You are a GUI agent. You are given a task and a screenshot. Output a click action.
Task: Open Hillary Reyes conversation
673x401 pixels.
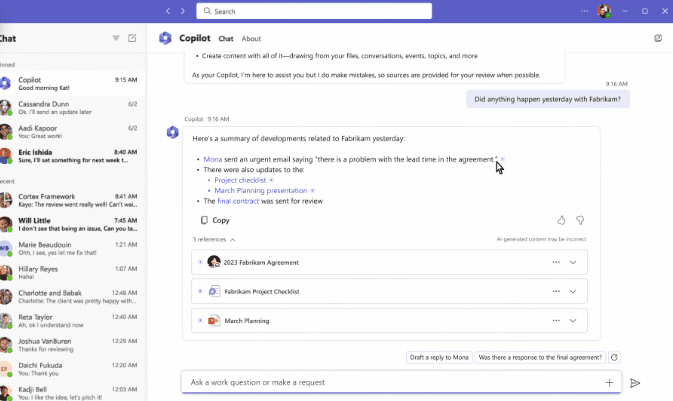(x=72, y=272)
